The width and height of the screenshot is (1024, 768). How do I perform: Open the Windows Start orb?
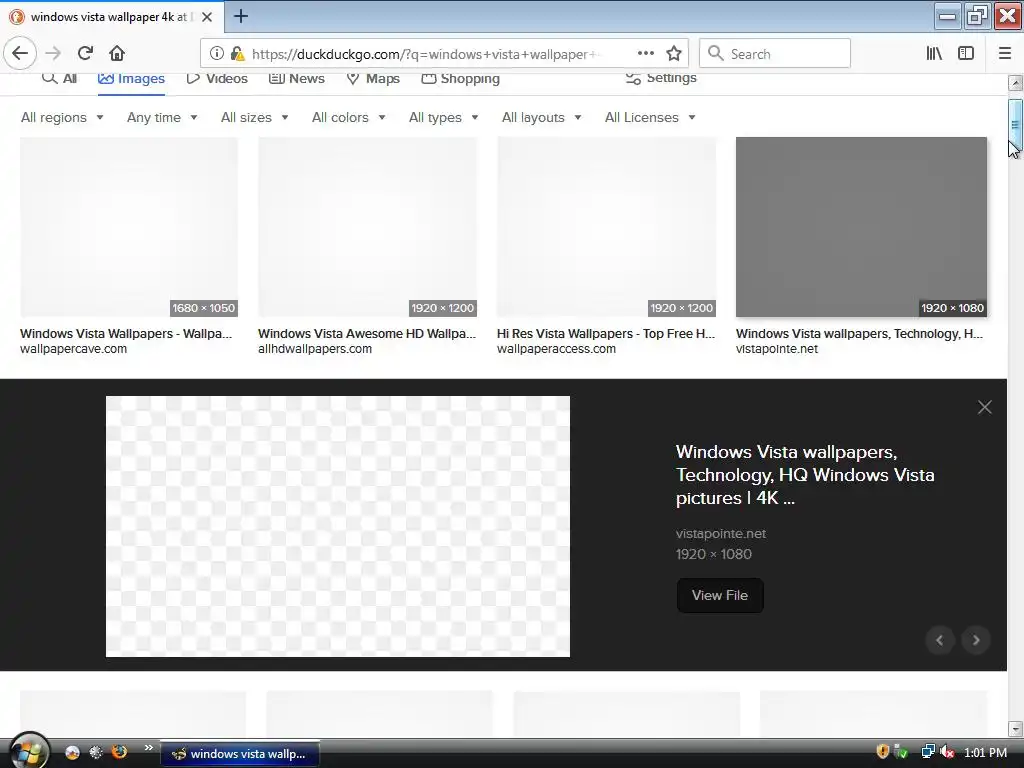[x=27, y=752]
